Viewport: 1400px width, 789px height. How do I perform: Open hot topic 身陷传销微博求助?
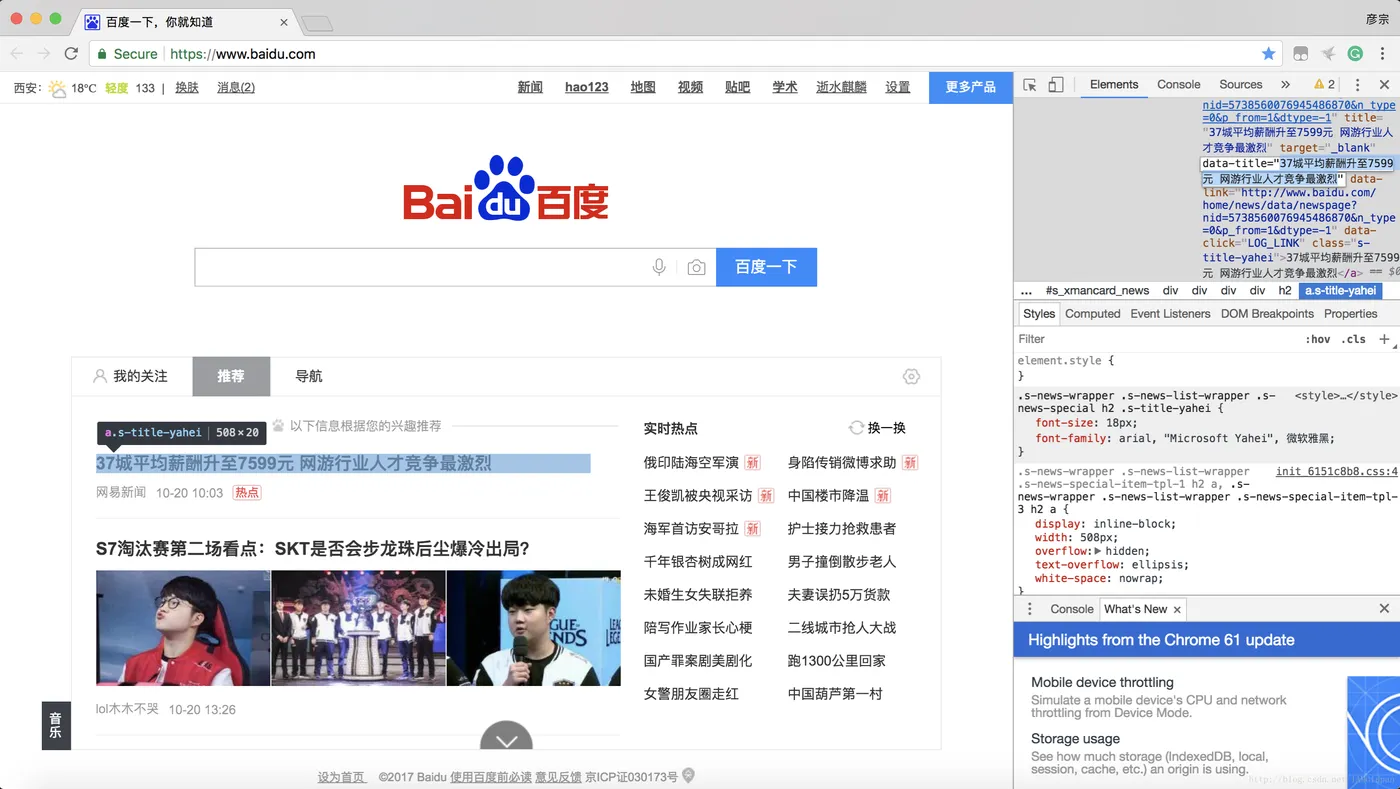tap(842, 463)
